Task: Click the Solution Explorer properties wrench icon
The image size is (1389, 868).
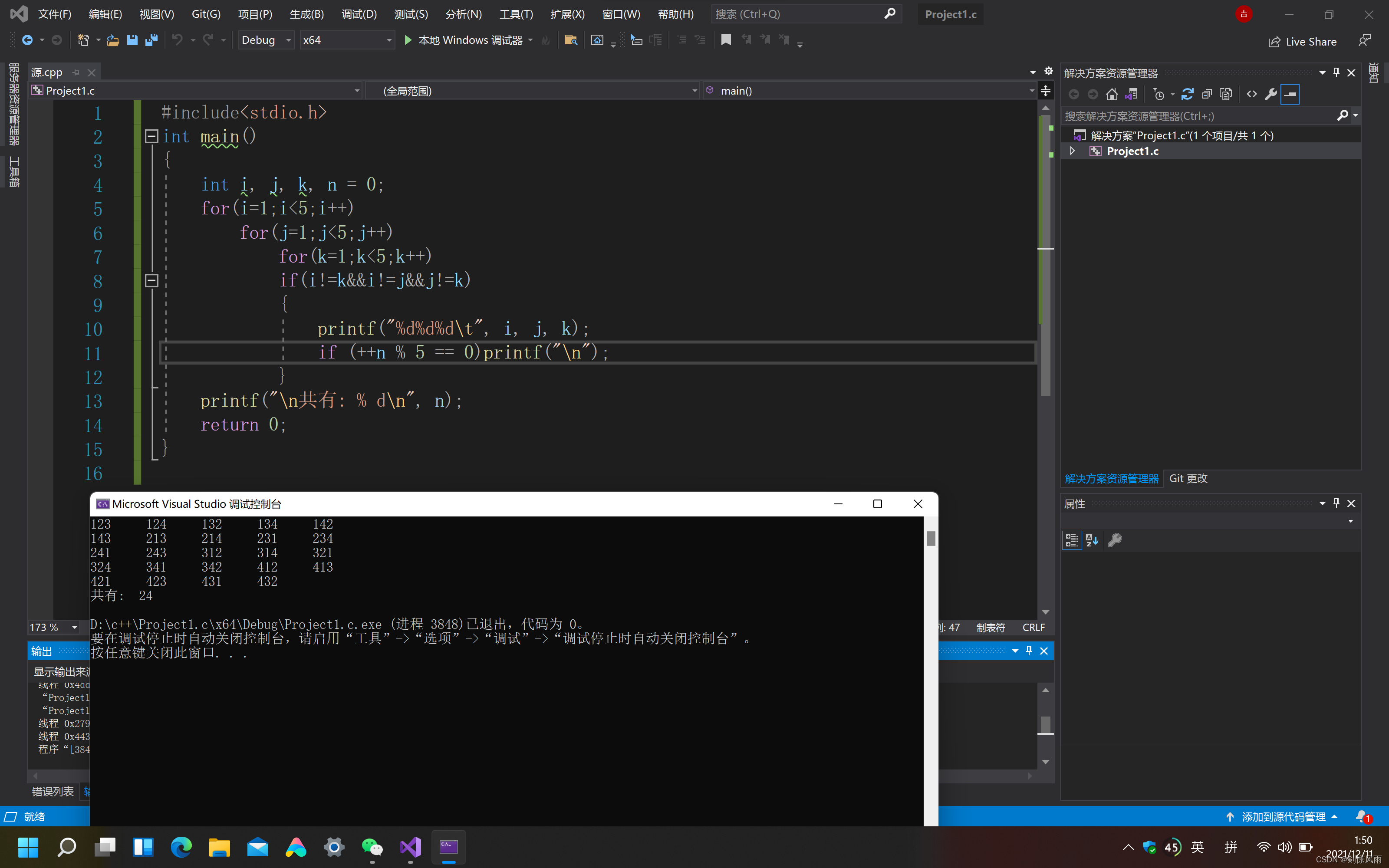Action: (1271, 94)
